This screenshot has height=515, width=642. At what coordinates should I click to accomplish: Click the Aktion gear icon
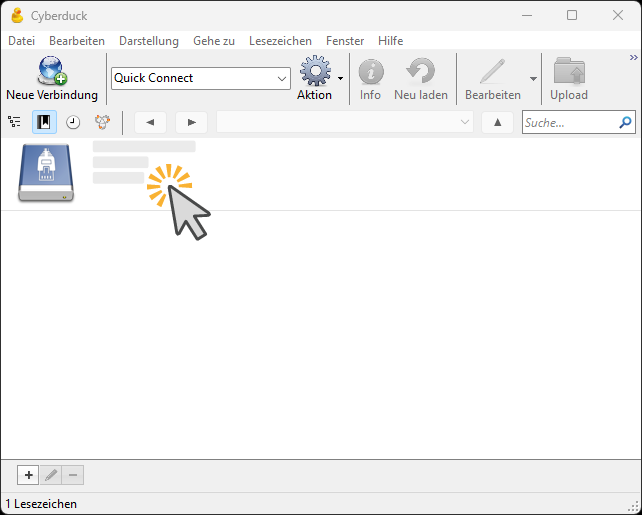click(315, 71)
